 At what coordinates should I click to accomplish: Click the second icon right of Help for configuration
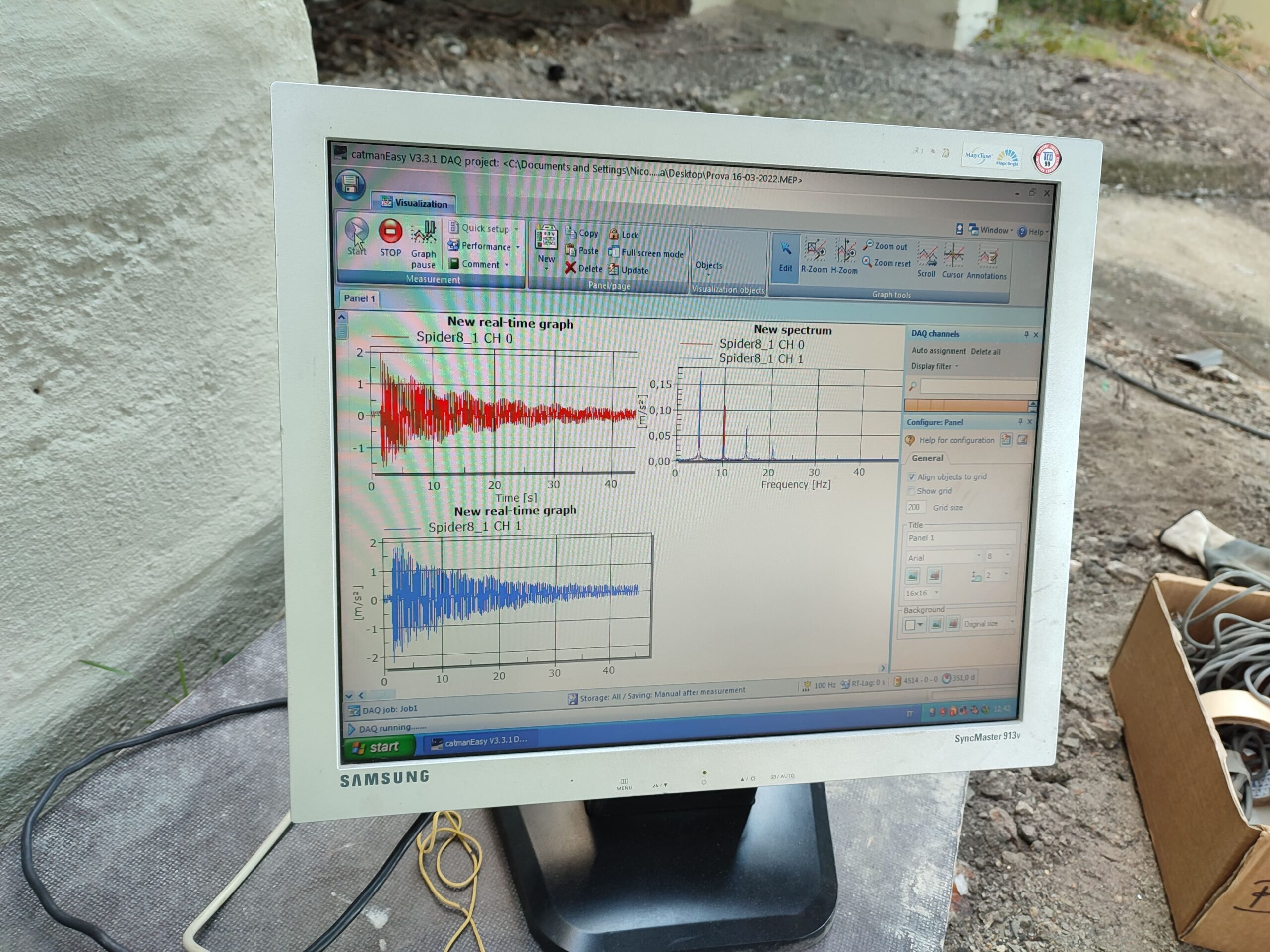tap(1022, 440)
